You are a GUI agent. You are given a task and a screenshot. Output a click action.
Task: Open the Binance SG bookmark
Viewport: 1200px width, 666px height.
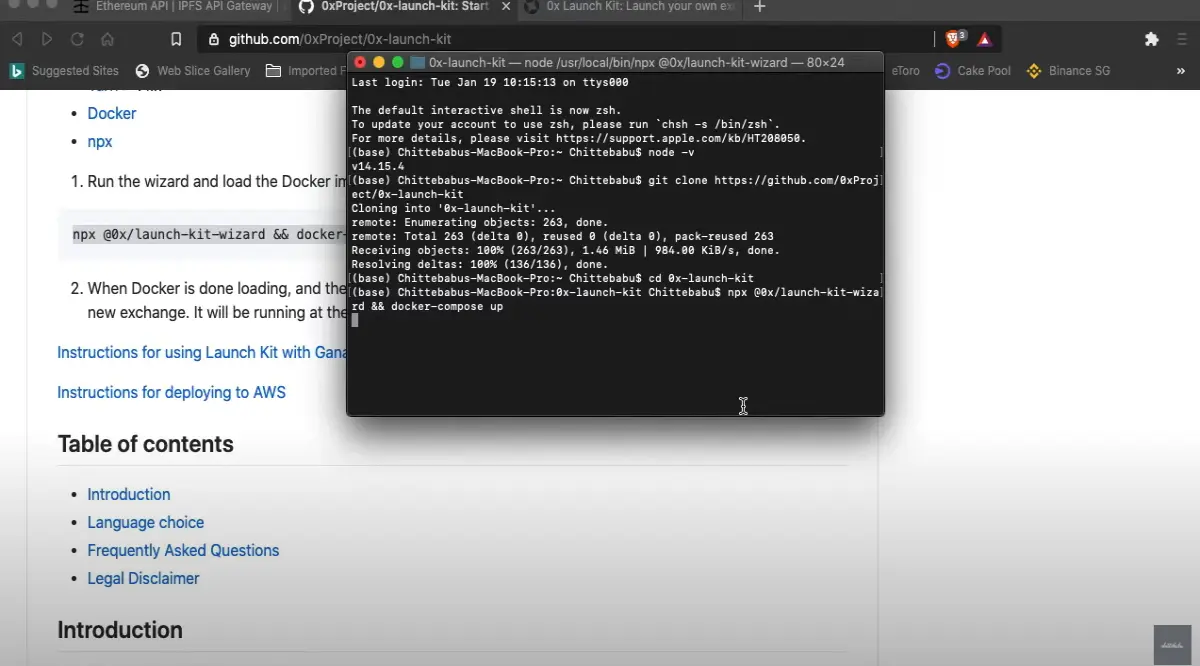(x=1067, y=71)
